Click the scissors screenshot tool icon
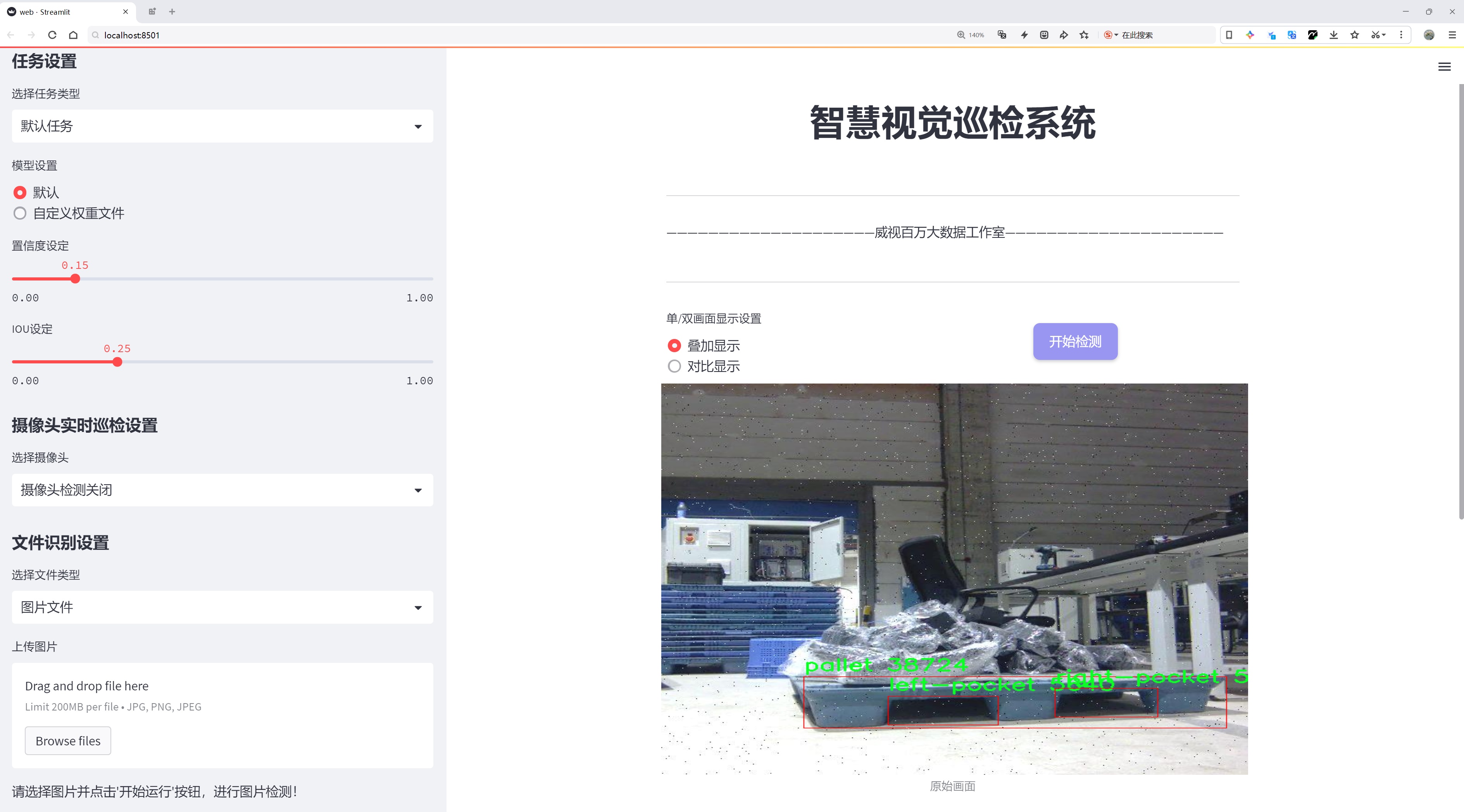Viewport: 1464px width, 812px height. 1375,35
